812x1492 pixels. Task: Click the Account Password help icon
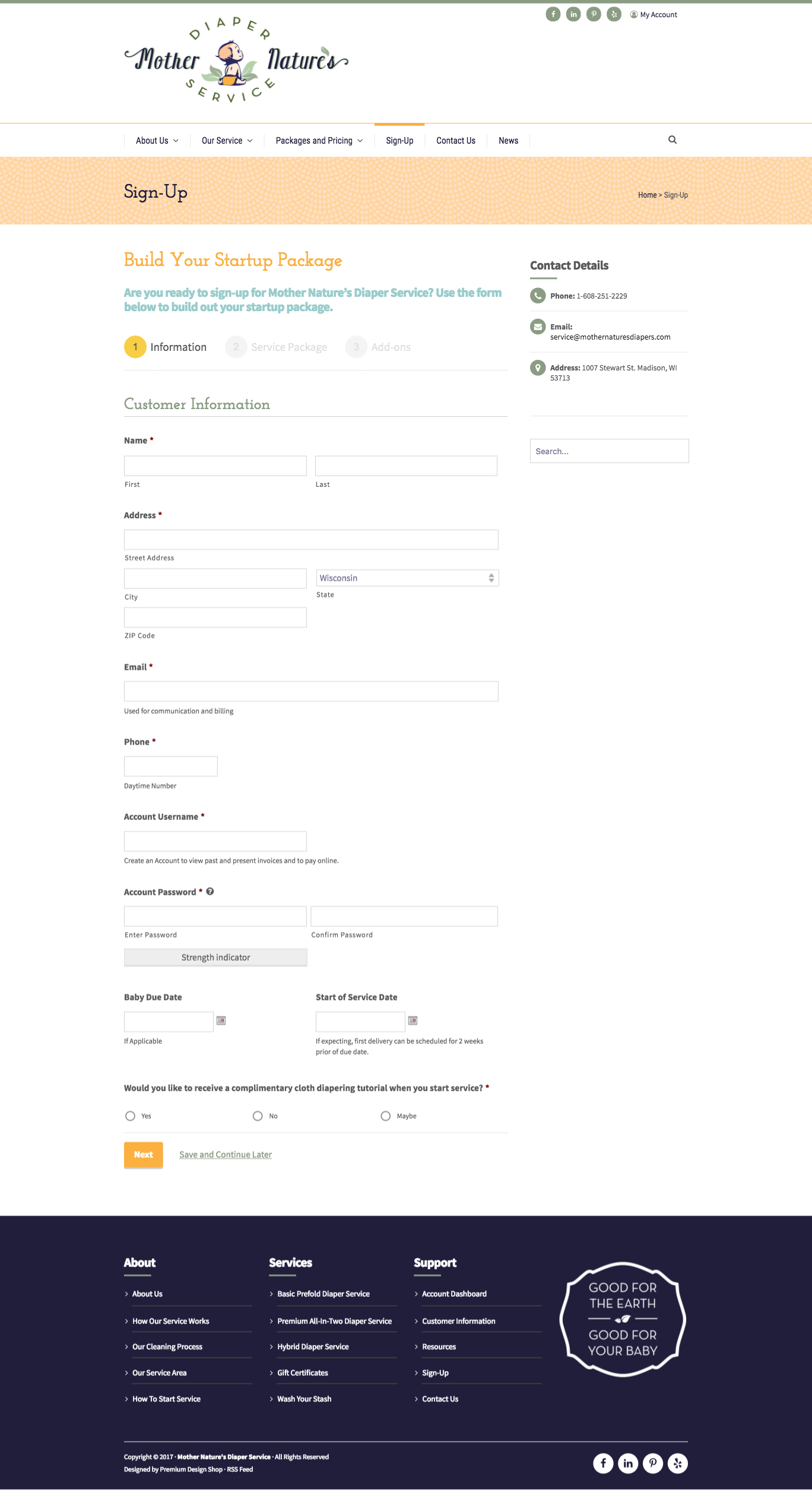click(210, 892)
